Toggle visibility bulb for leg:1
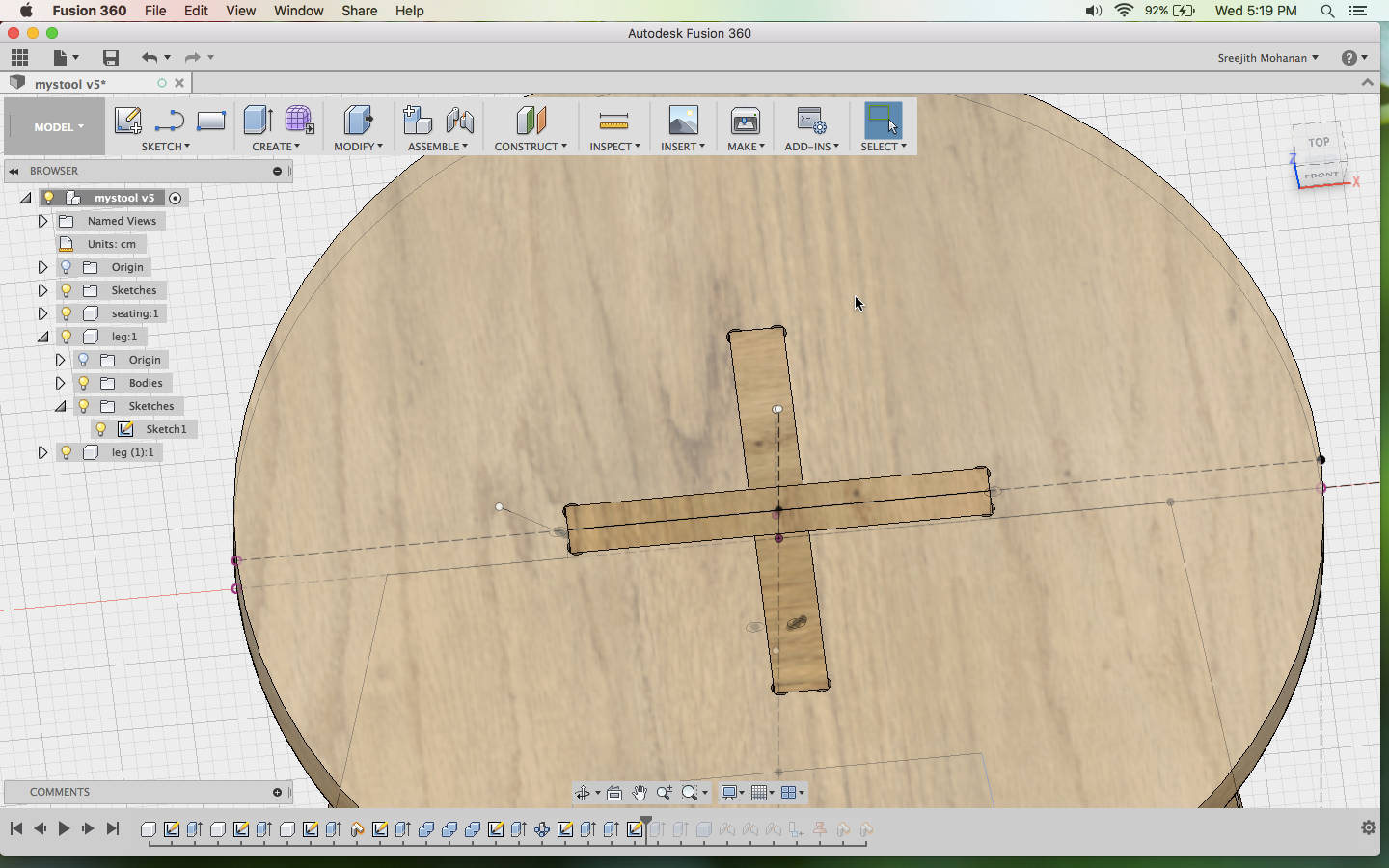The width and height of the screenshot is (1389, 868). pyautogui.click(x=66, y=337)
